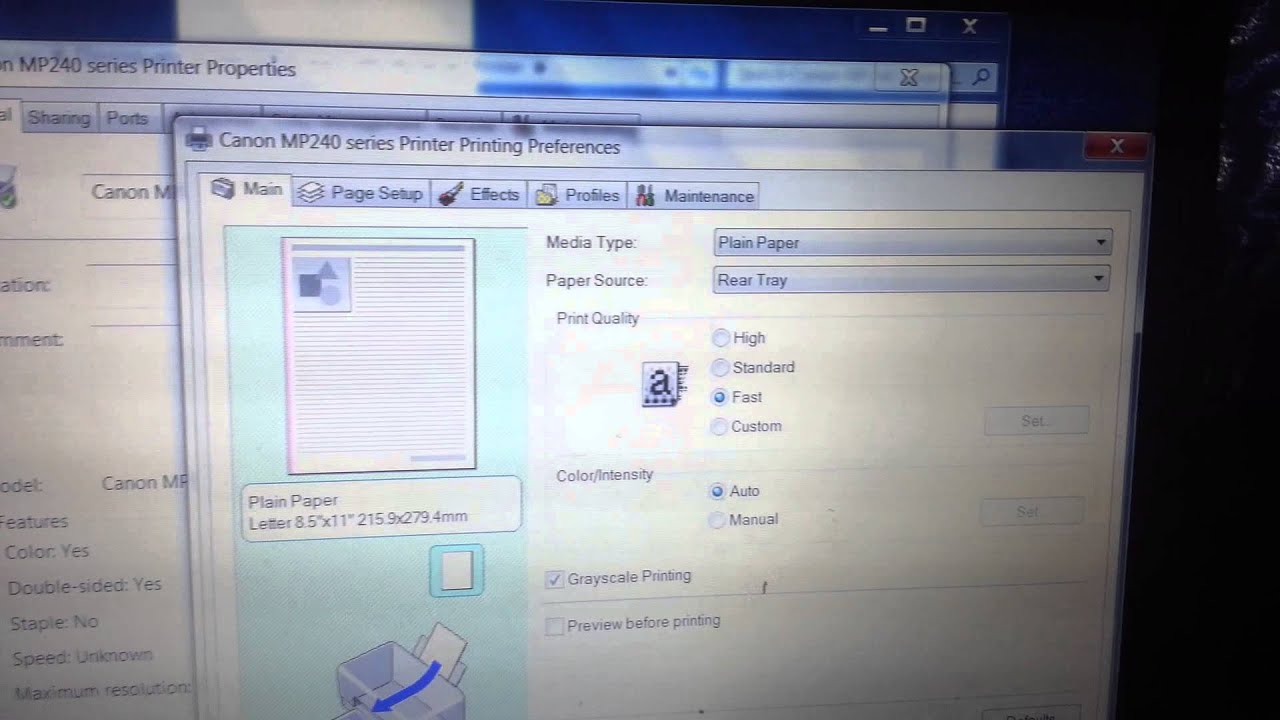Close the Printing Preferences dialog
The image size is (1280, 720).
point(1117,147)
